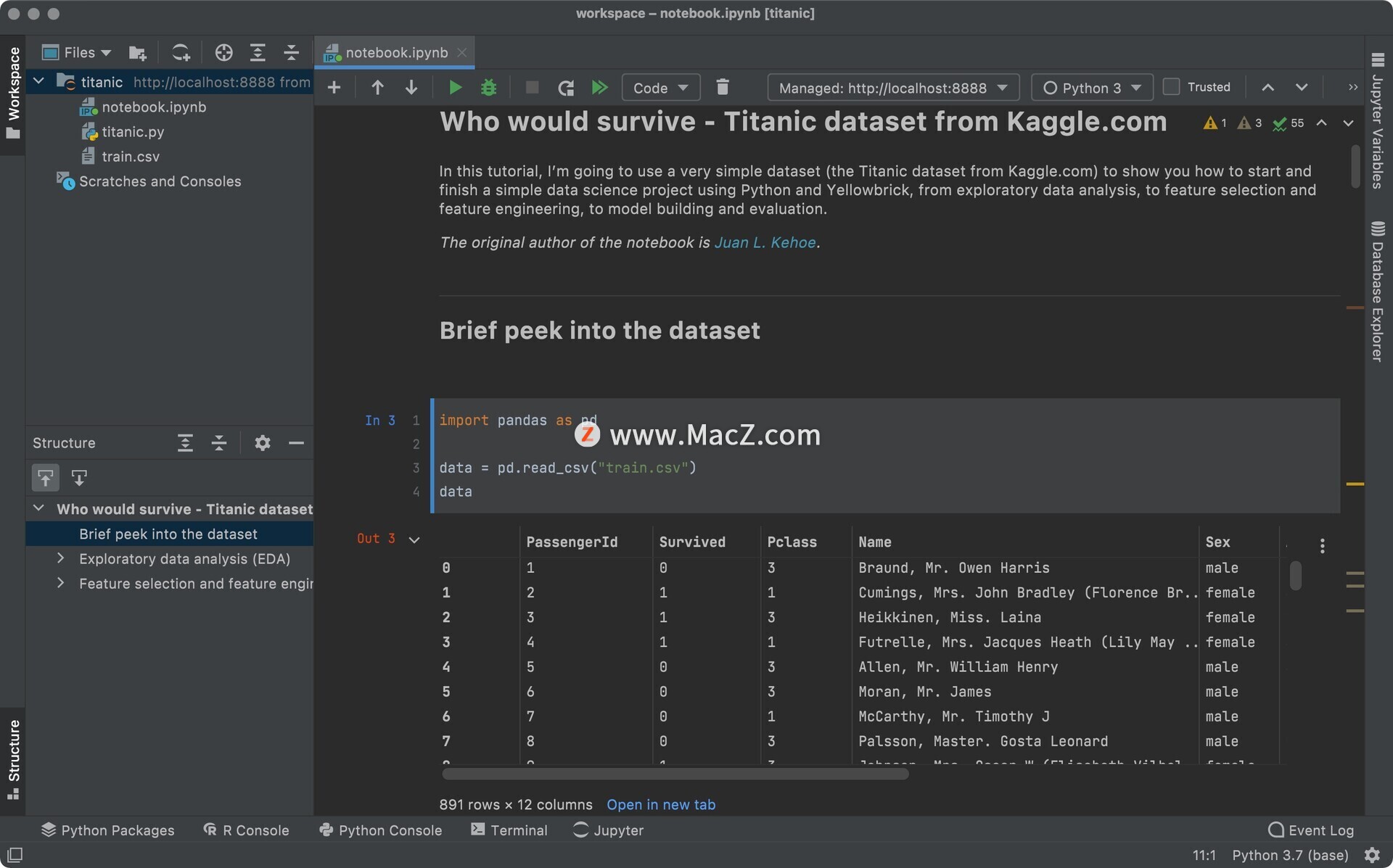1393x868 pixels.
Task: Open Jupyter Variables side panel
Action: pos(1377,120)
